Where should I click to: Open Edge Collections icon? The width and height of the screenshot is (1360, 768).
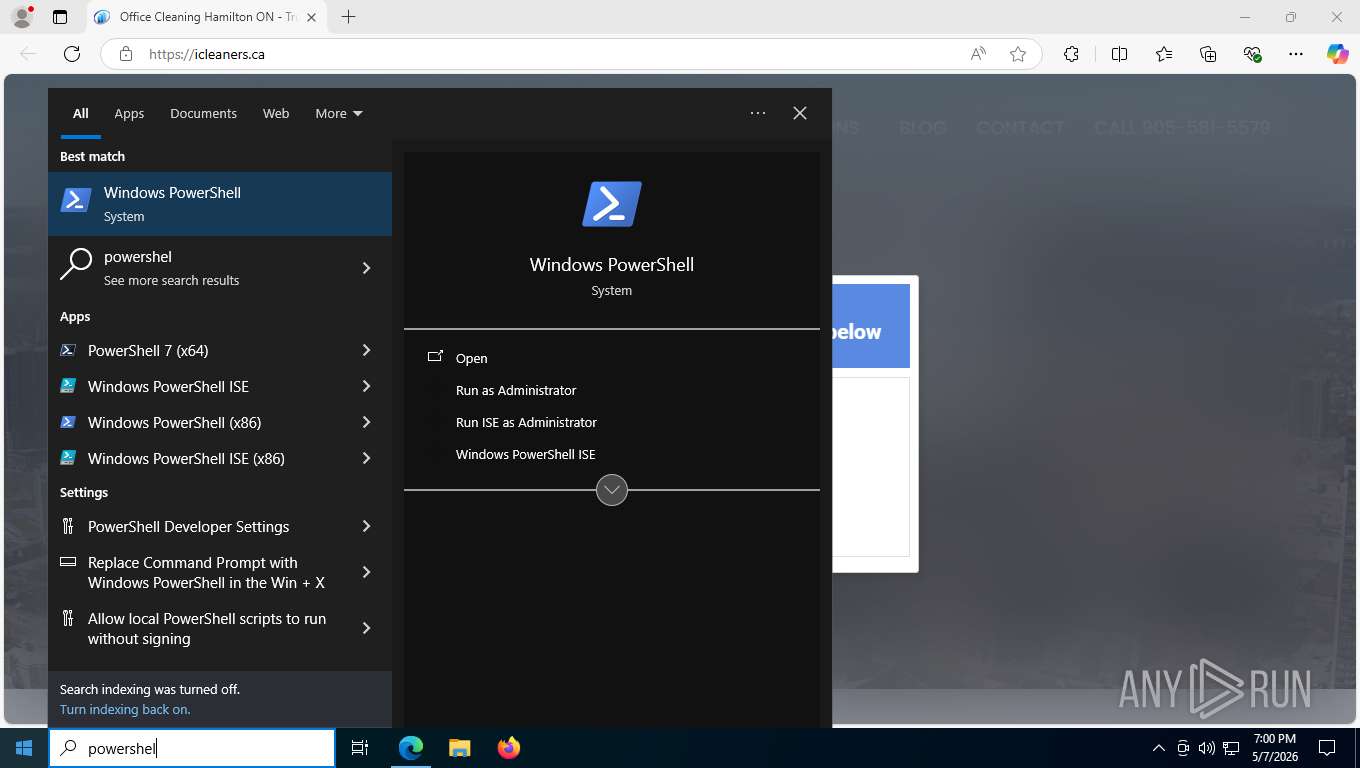tap(1208, 54)
